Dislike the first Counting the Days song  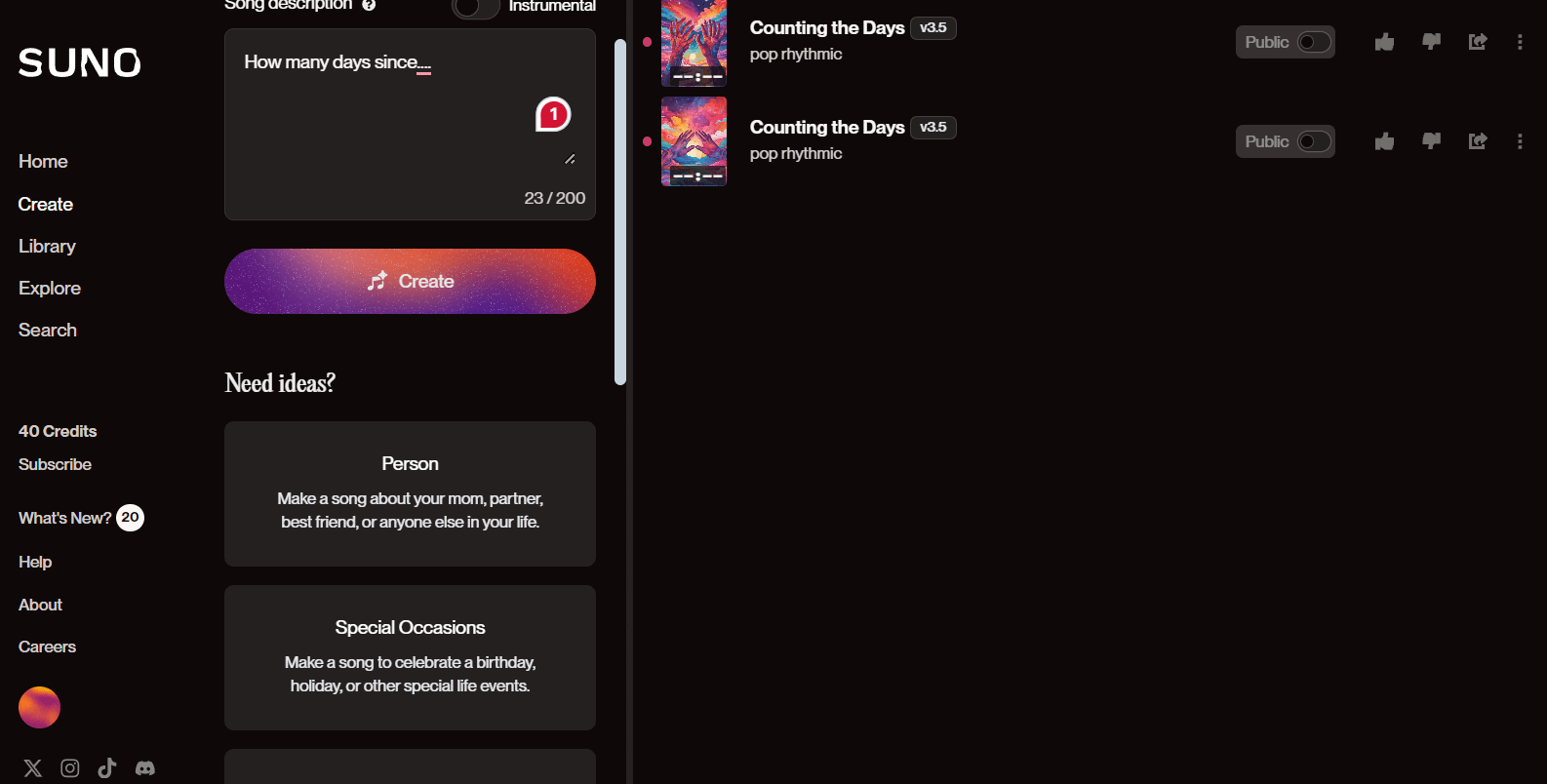pyautogui.click(x=1431, y=42)
